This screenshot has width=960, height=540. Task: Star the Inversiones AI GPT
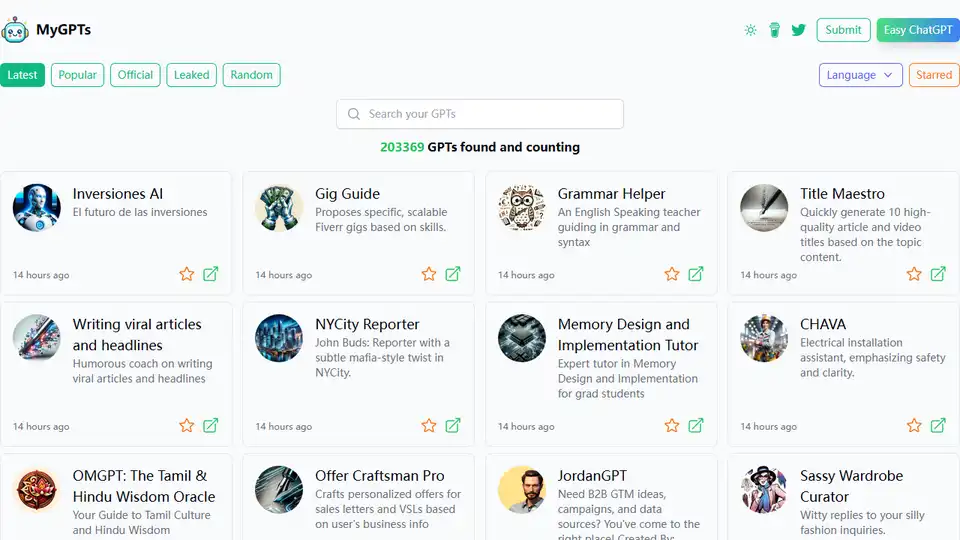click(x=187, y=274)
